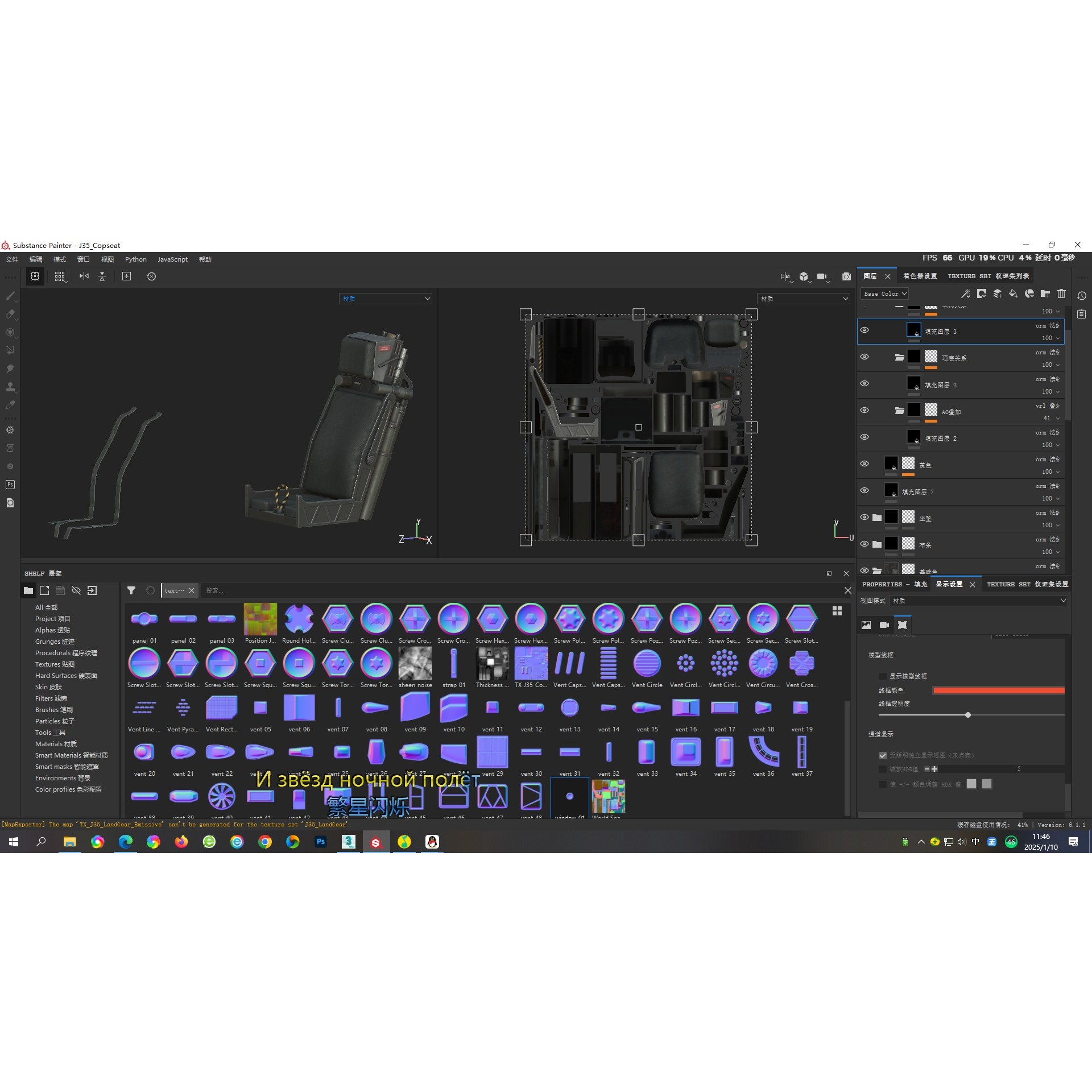The width and height of the screenshot is (1092, 1092).
Task: Select the vent 36 normal thumbnail
Action: point(763,752)
